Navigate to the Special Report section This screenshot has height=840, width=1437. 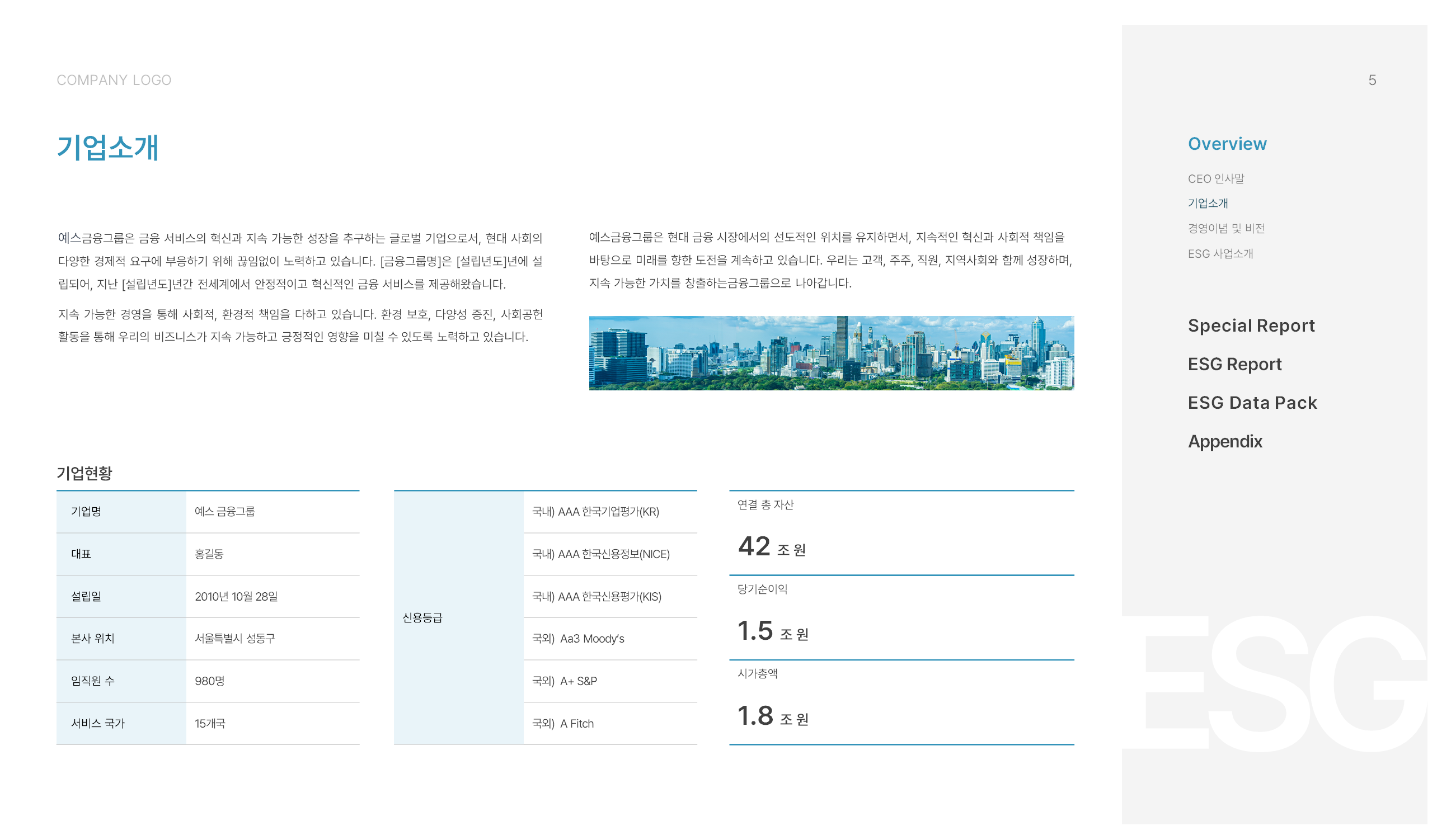pos(1251,325)
